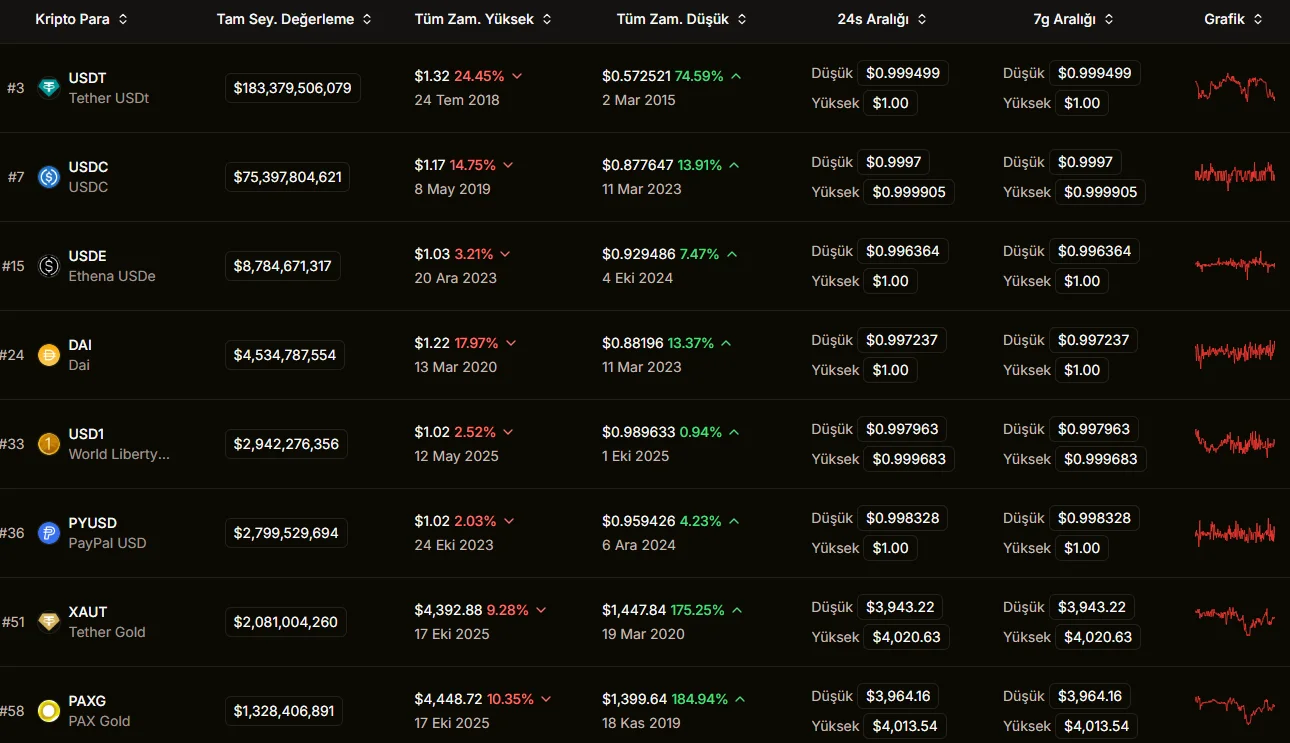Click the Ethena USDe coin icon
The height and width of the screenshot is (743, 1290).
point(48,266)
